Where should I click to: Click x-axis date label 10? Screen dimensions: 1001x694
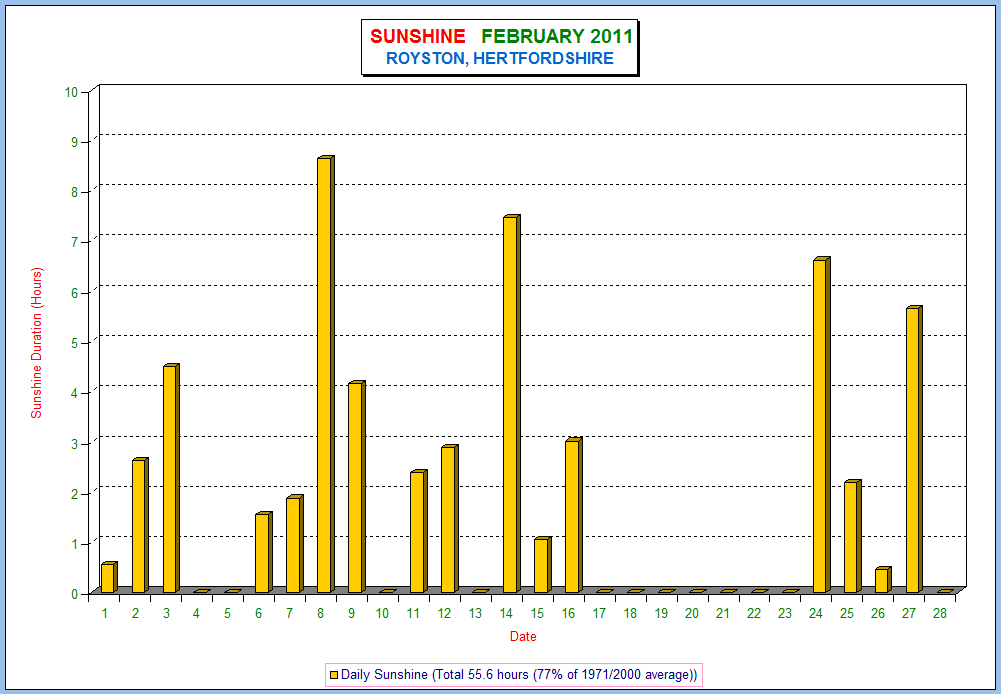click(x=382, y=614)
